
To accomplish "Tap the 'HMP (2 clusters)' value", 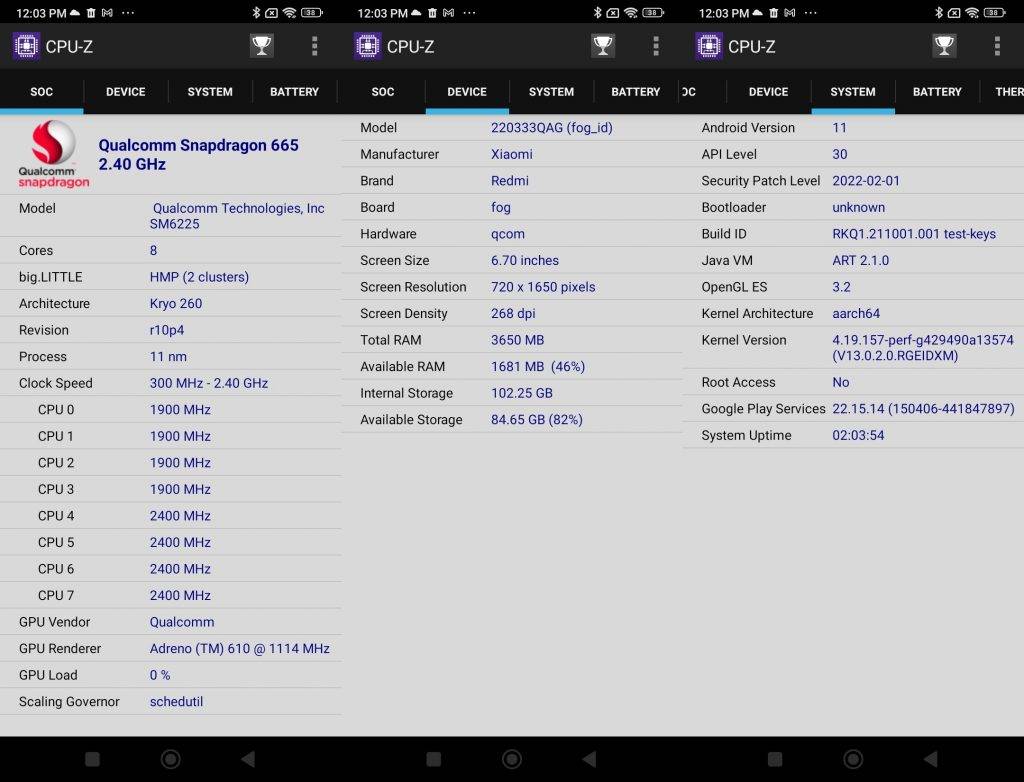I will pos(199,277).
